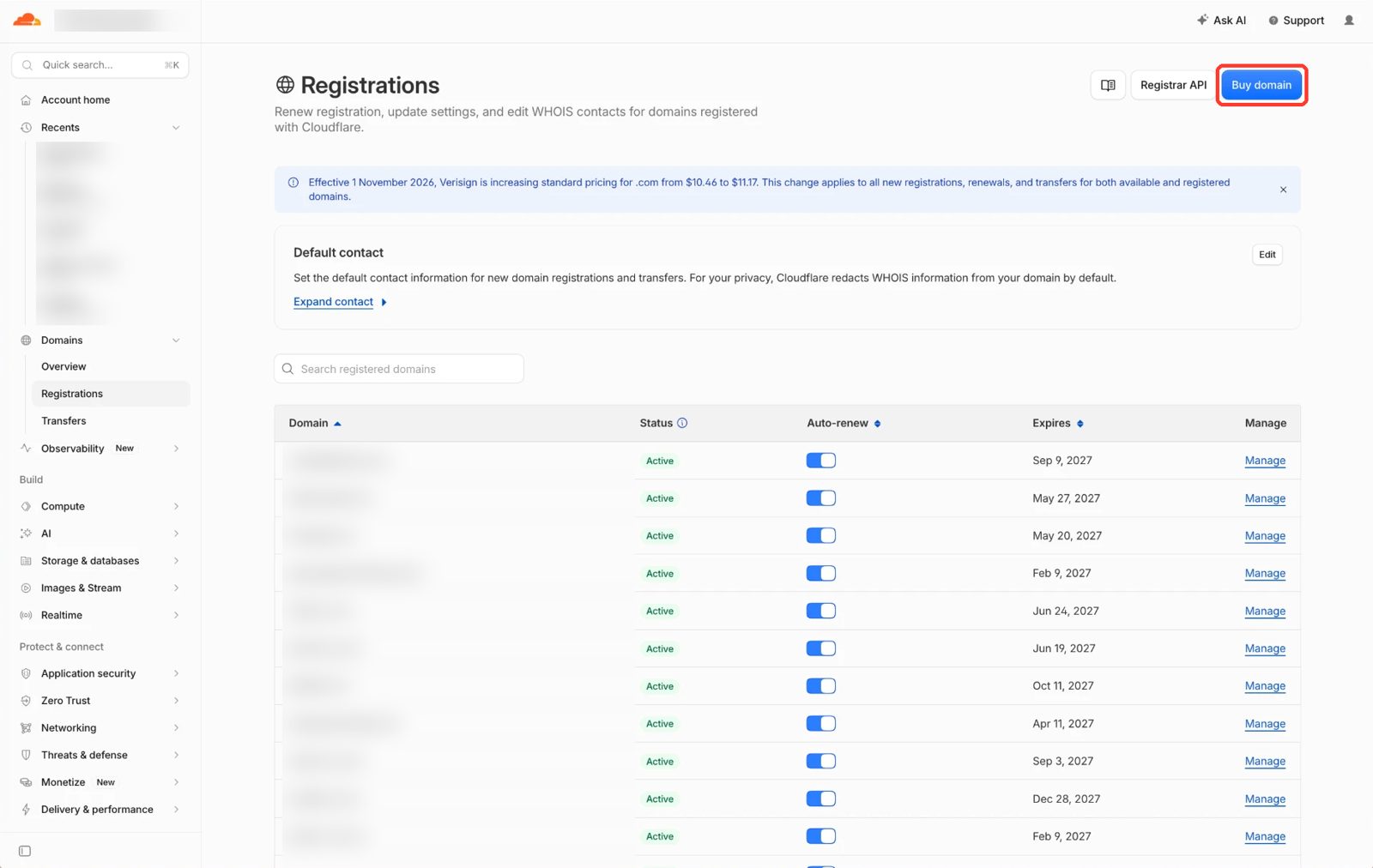Click the Compute sidebar icon
This screenshot has width=1373, height=868.
[26, 506]
